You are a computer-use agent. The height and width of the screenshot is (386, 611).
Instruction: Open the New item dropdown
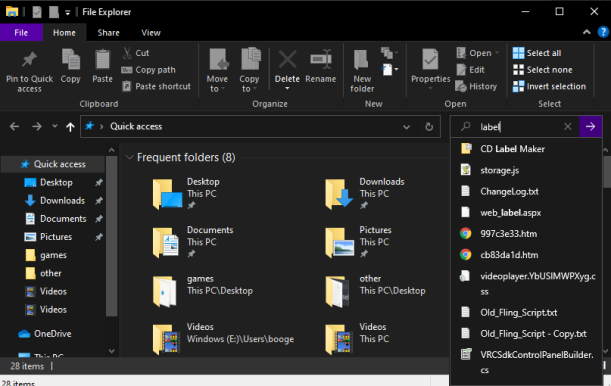pyautogui.click(x=390, y=70)
